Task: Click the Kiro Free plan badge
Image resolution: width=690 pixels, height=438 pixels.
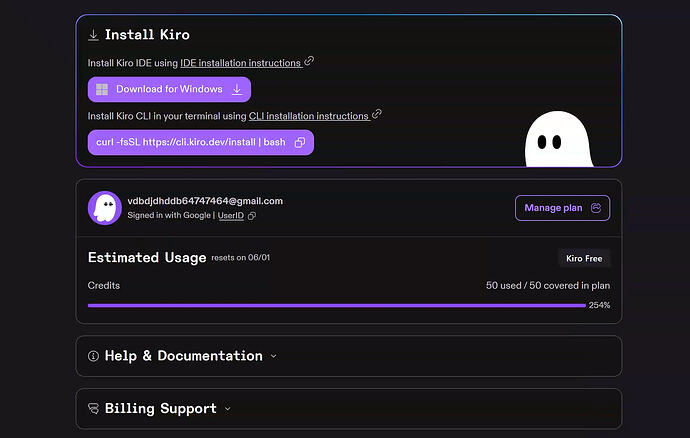Action: click(x=584, y=258)
